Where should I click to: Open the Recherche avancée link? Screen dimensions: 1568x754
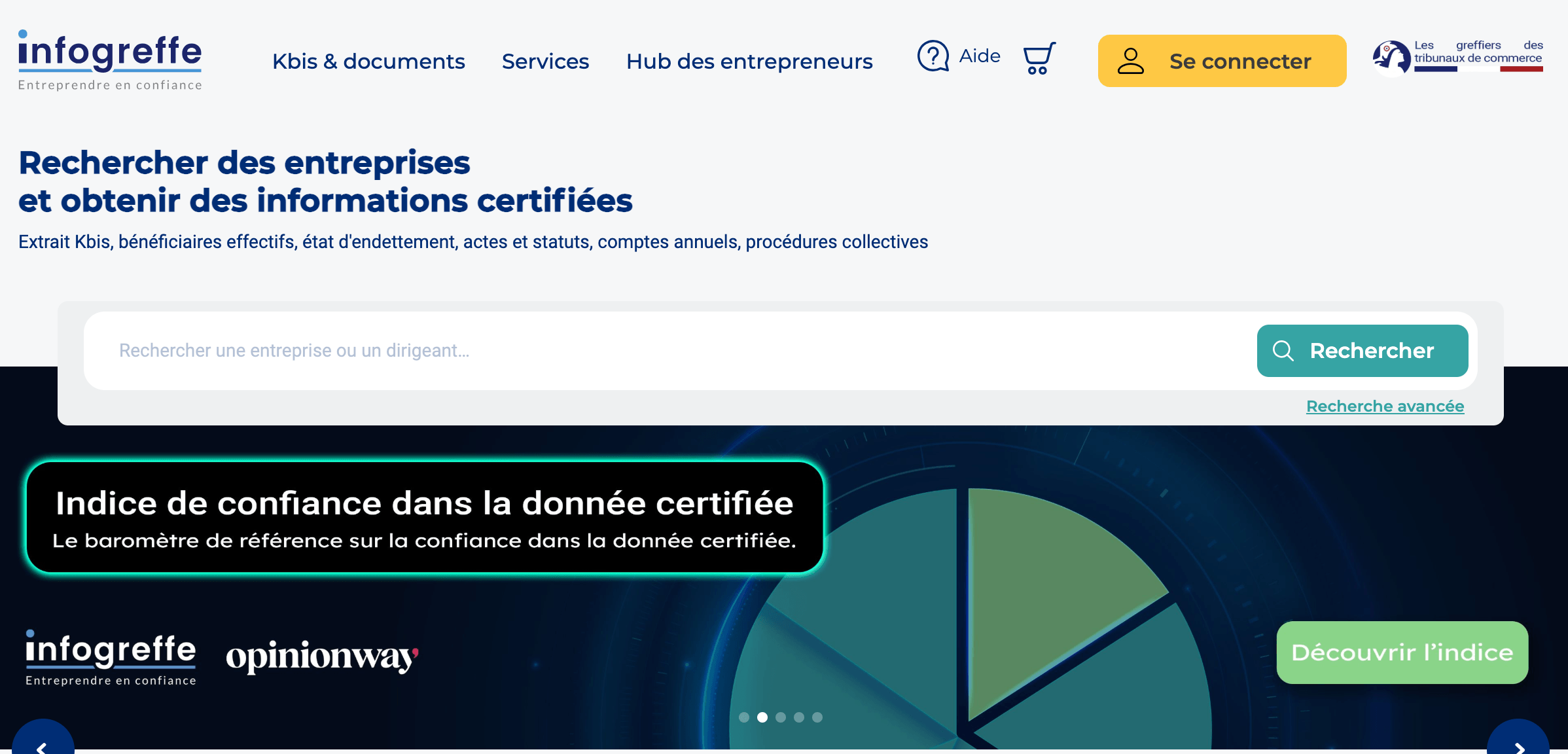click(x=1385, y=406)
